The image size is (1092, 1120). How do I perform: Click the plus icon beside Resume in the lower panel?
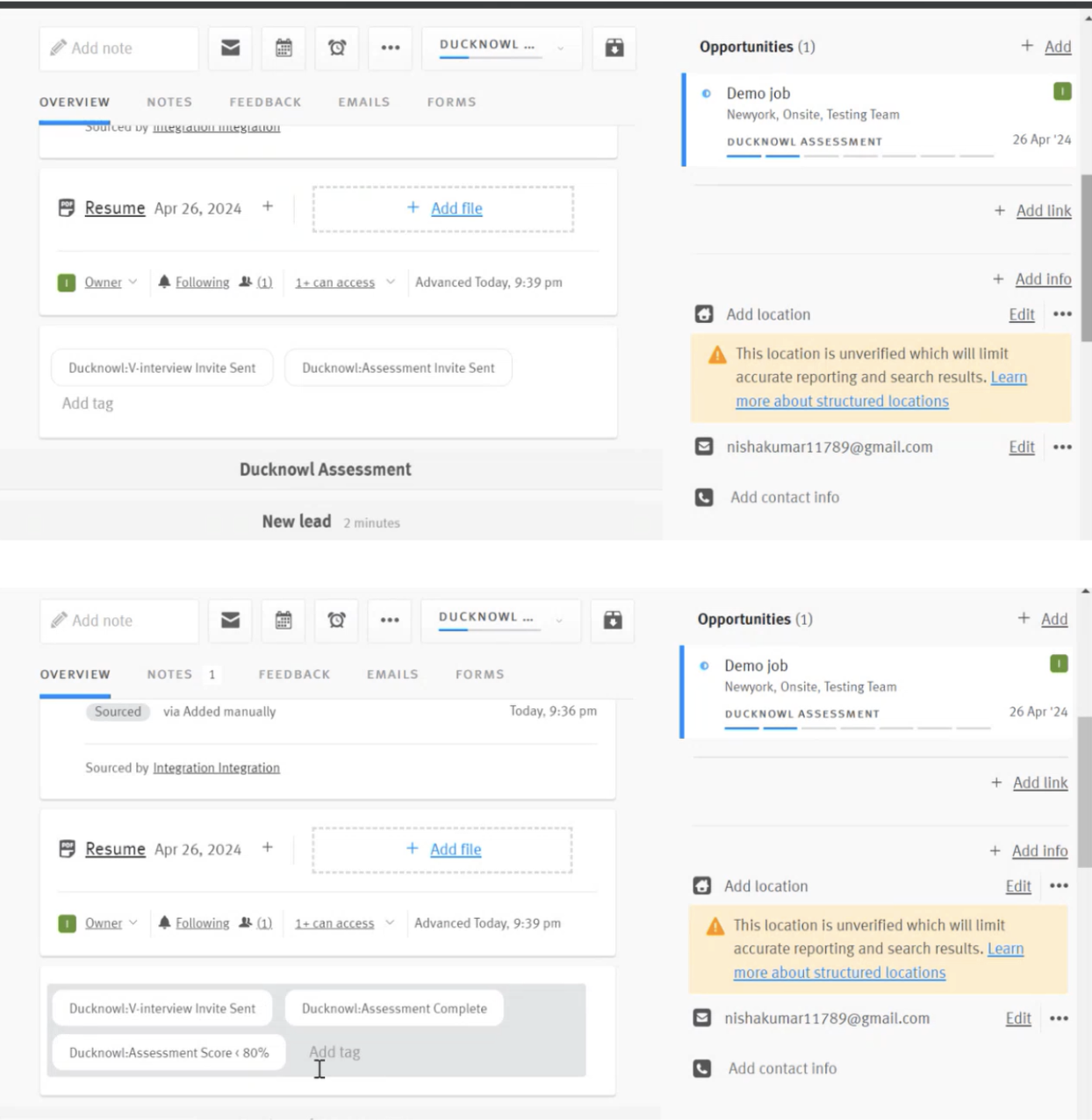268,848
